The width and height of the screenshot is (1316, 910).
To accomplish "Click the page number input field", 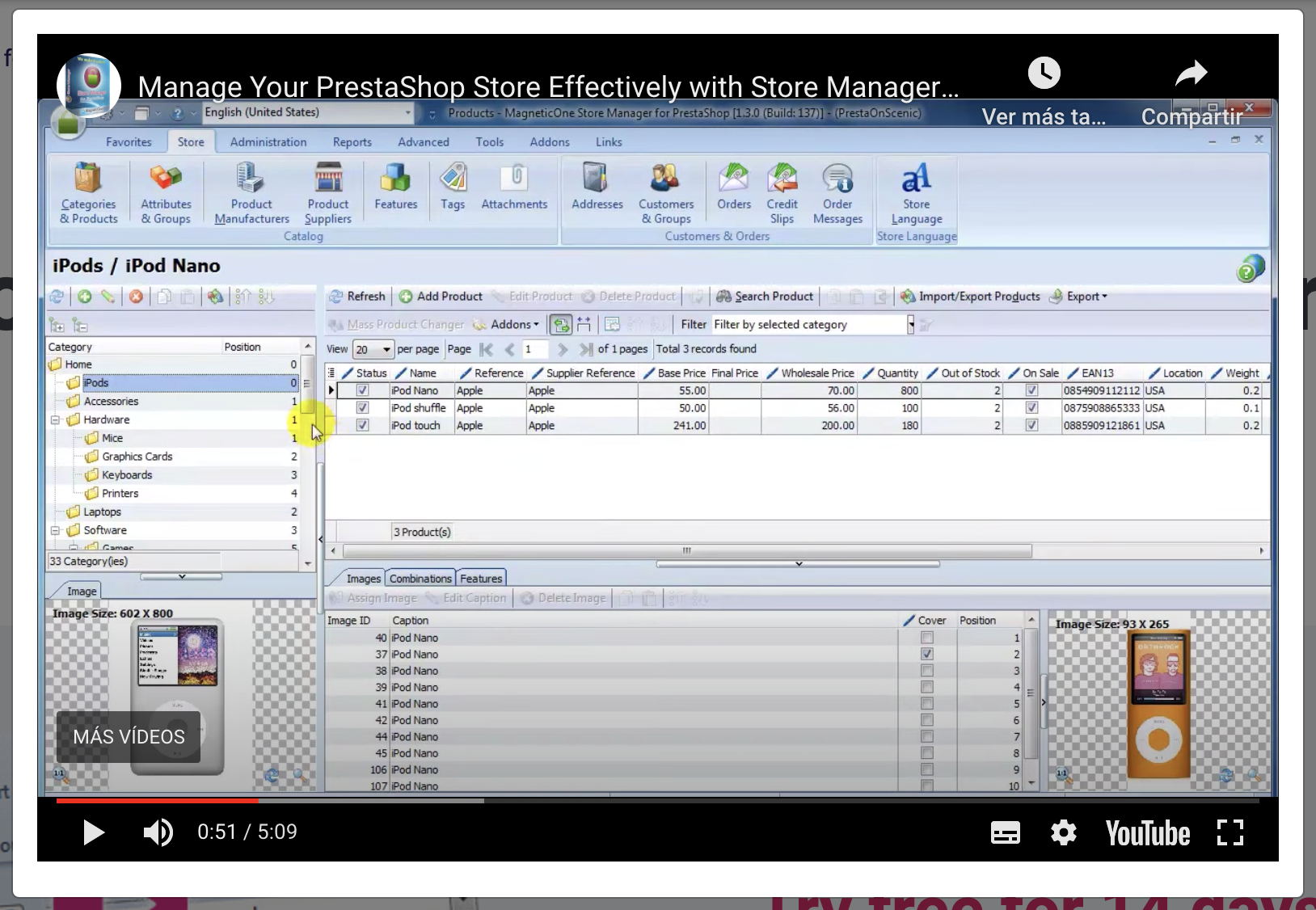I will [534, 349].
